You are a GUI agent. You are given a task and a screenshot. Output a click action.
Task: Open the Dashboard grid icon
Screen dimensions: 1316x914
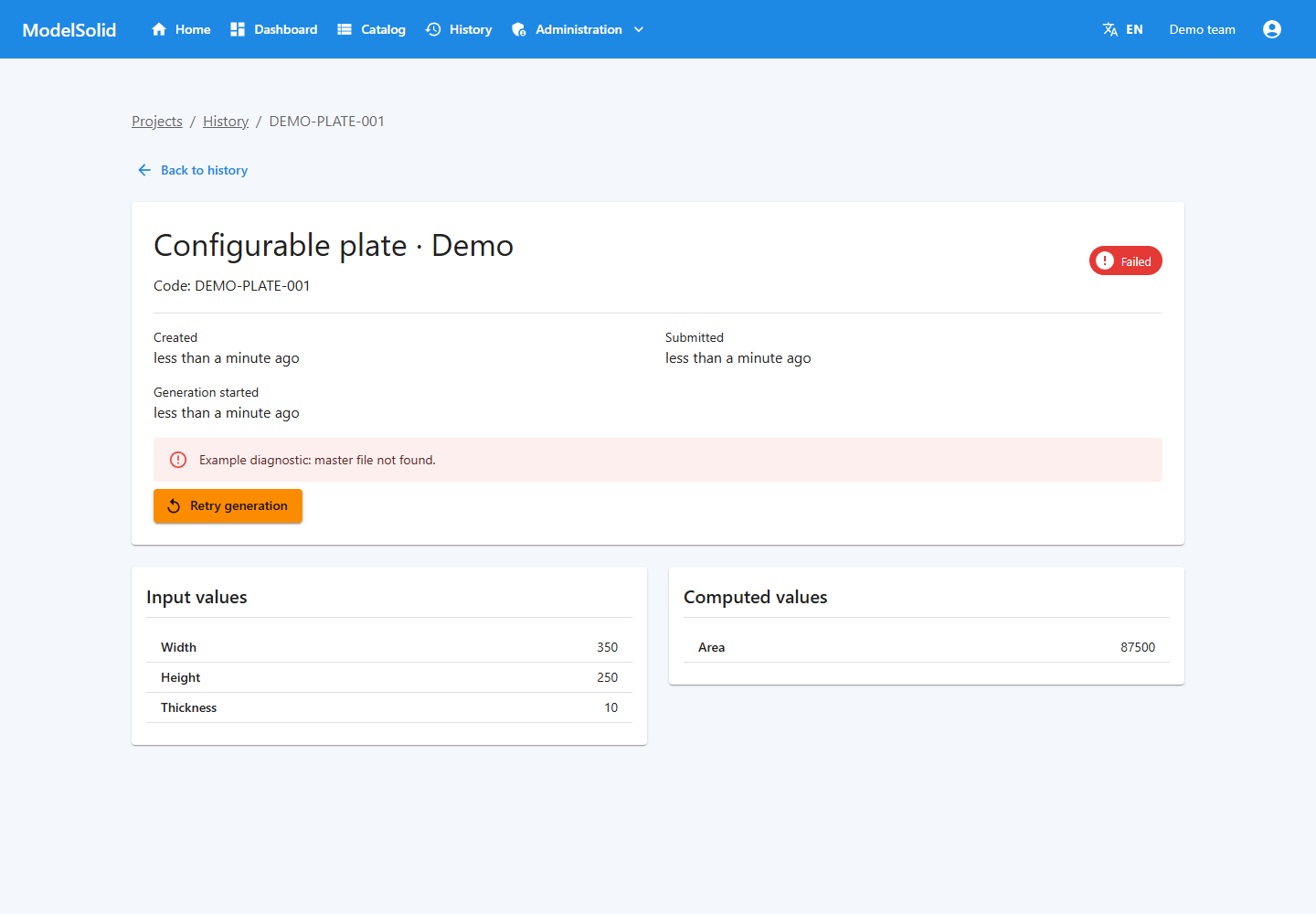click(238, 29)
